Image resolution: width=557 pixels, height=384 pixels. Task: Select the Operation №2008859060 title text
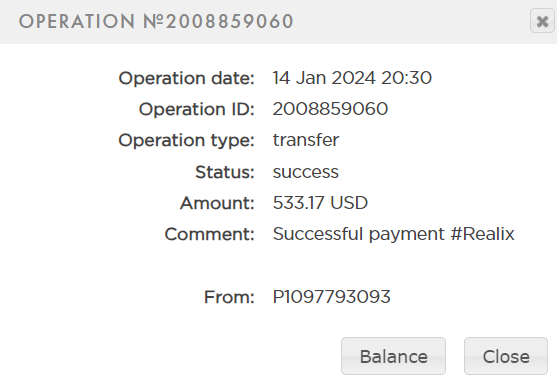point(156,21)
